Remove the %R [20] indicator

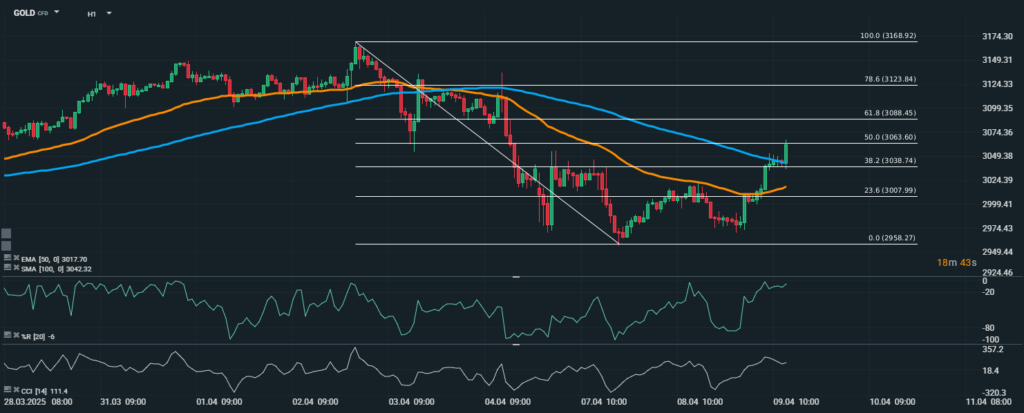click(16, 335)
